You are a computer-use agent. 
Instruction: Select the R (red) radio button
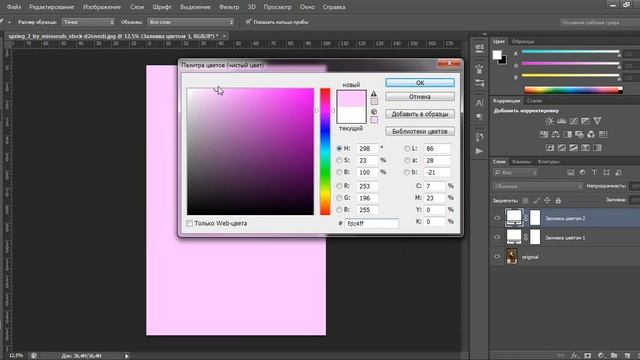coord(339,186)
